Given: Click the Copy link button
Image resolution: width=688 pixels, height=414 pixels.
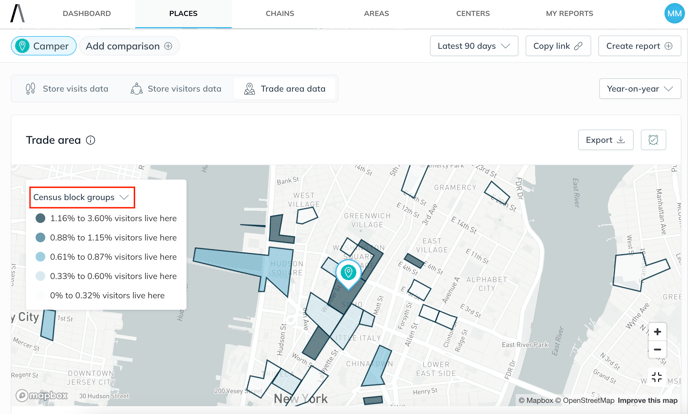Looking at the screenshot, I should 558,46.
